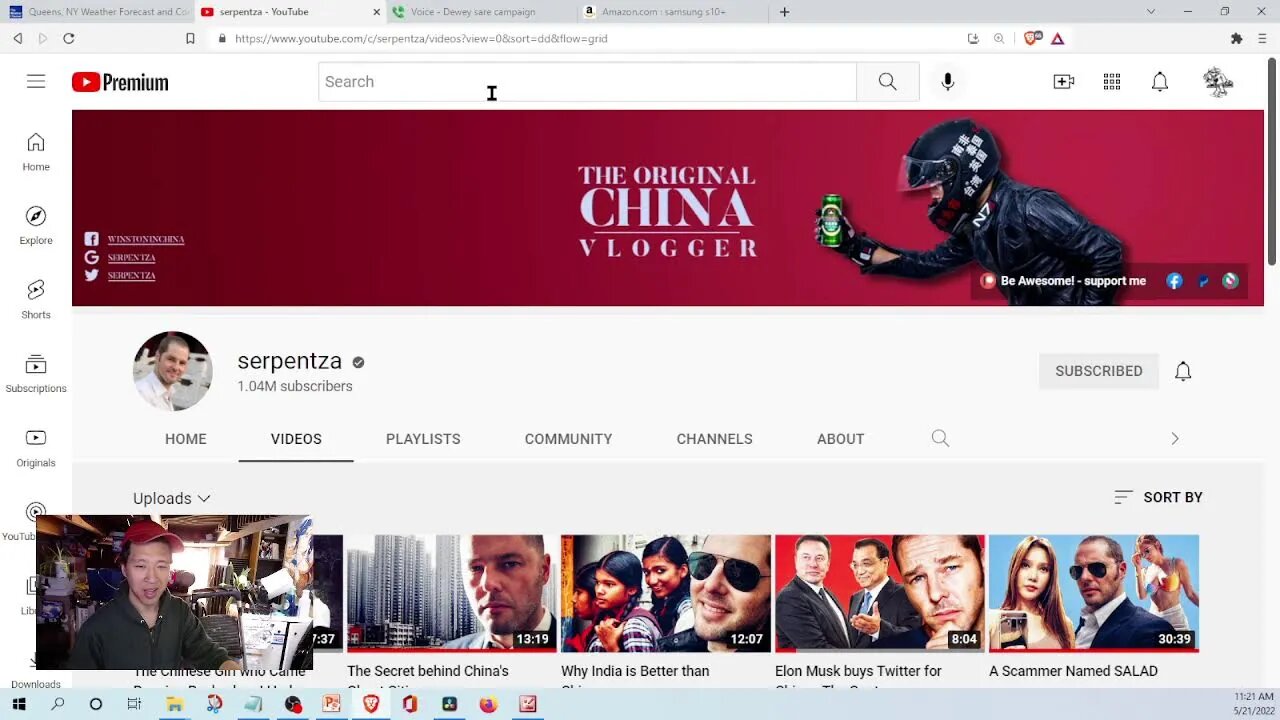Open the tab list chevron in title bar
This screenshot has height=720, width=1280.
tap(1150, 12)
